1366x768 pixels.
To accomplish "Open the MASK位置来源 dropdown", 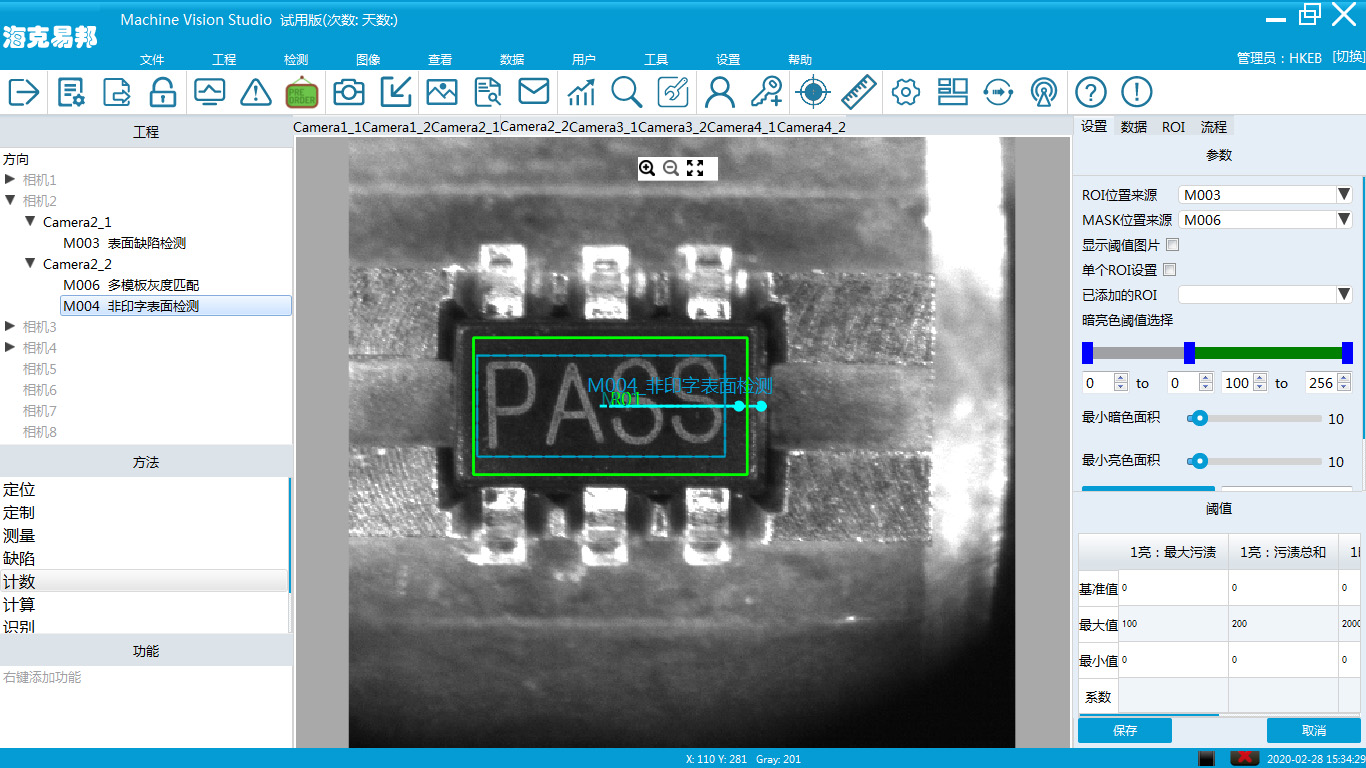I will click(x=1344, y=220).
